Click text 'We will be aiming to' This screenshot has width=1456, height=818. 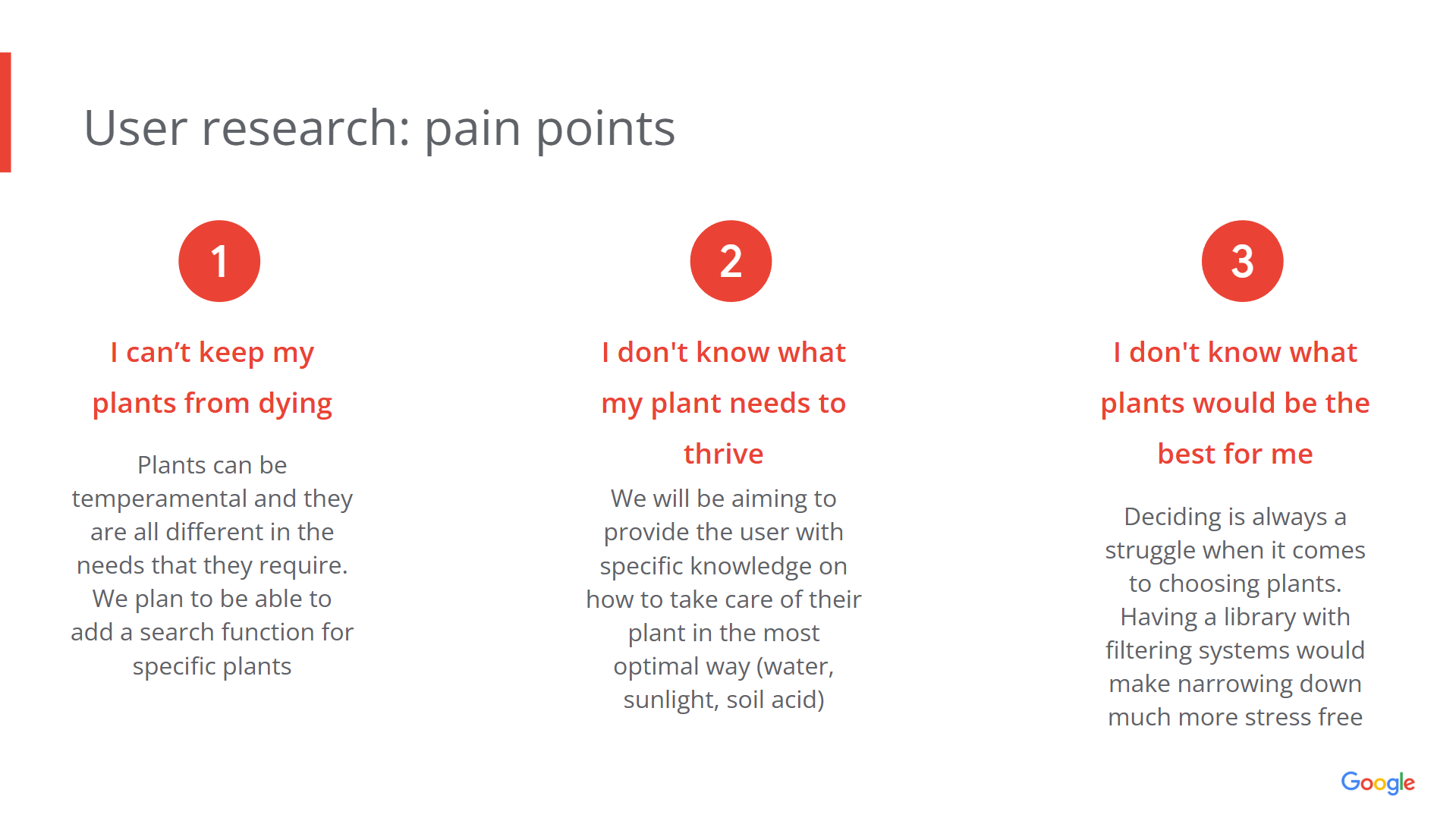(723, 499)
